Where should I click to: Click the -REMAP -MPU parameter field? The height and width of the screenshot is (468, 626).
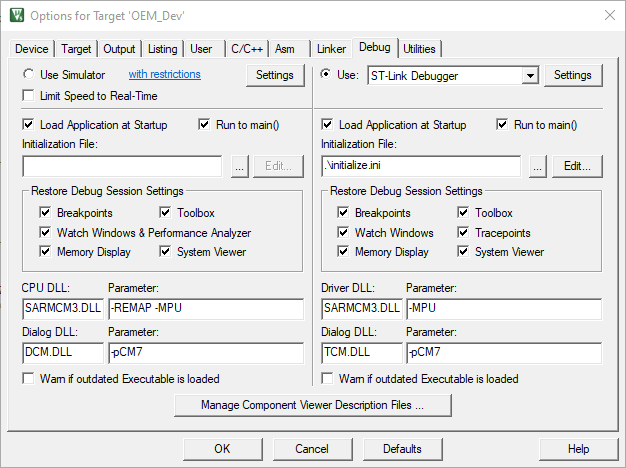(206, 309)
